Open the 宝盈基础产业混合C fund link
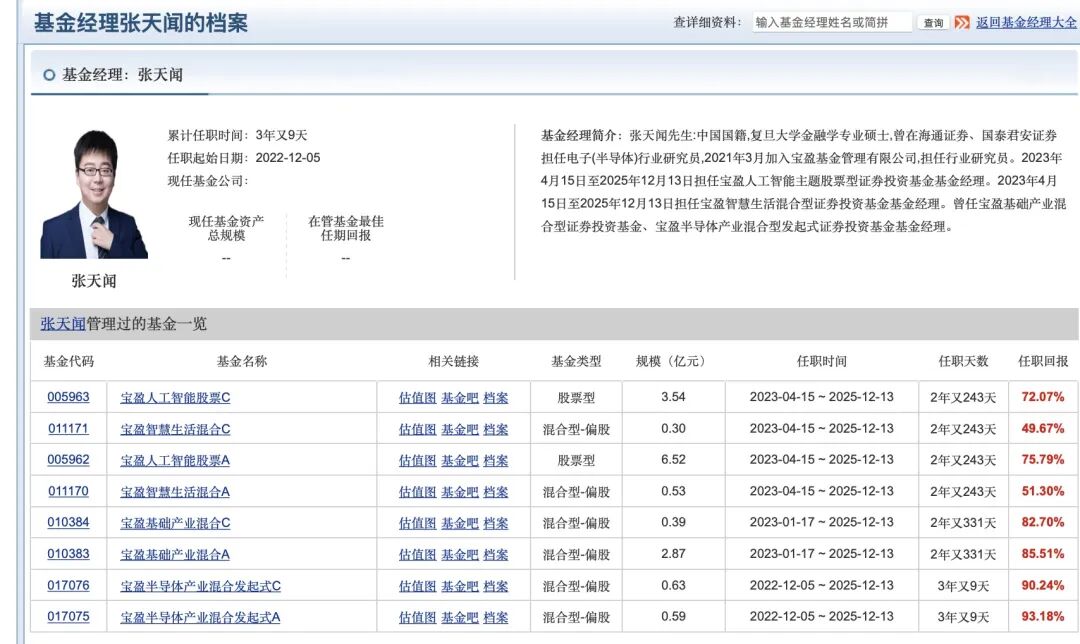 (x=176, y=523)
